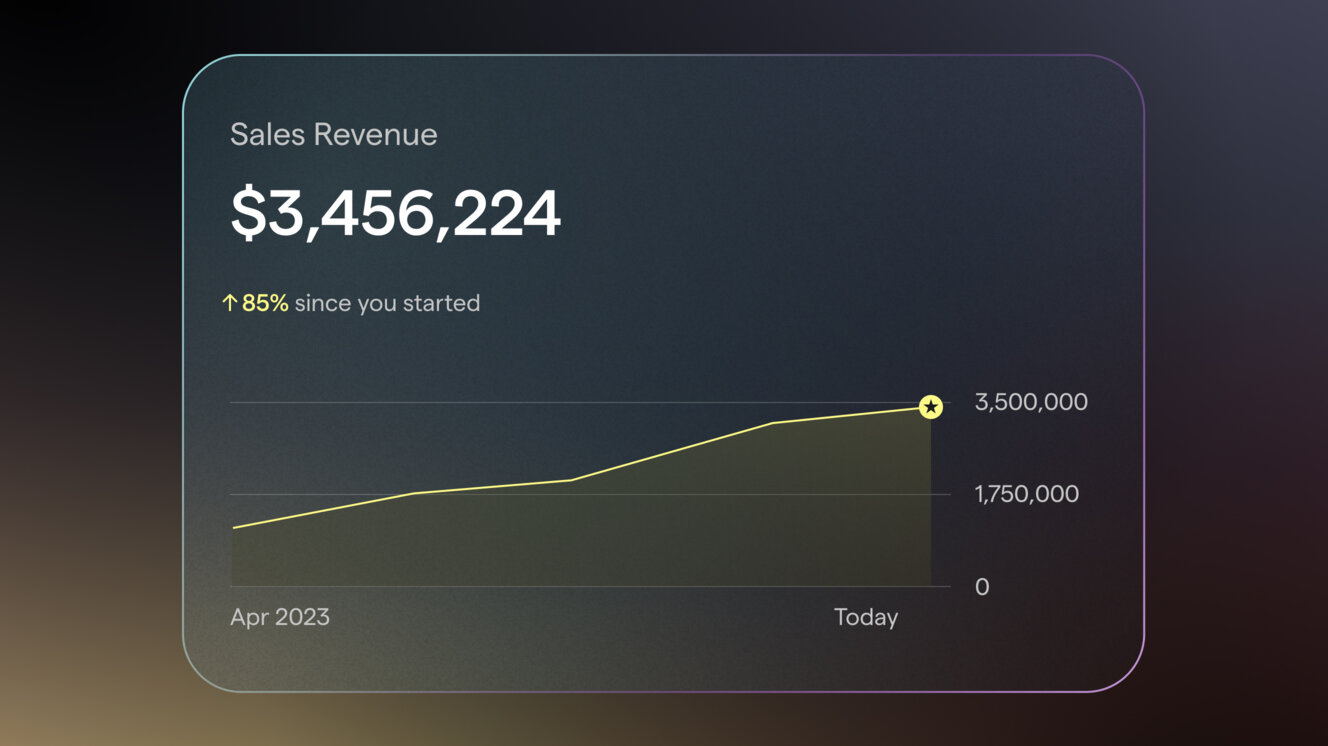Click the upward arrow beside 85%
Screen dimensions: 1328x746
(229, 303)
